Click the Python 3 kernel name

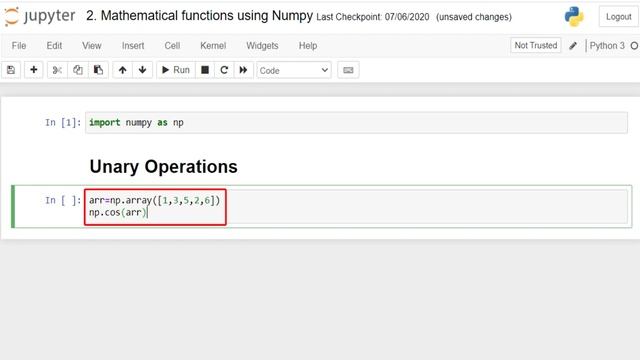pos(607,46)
